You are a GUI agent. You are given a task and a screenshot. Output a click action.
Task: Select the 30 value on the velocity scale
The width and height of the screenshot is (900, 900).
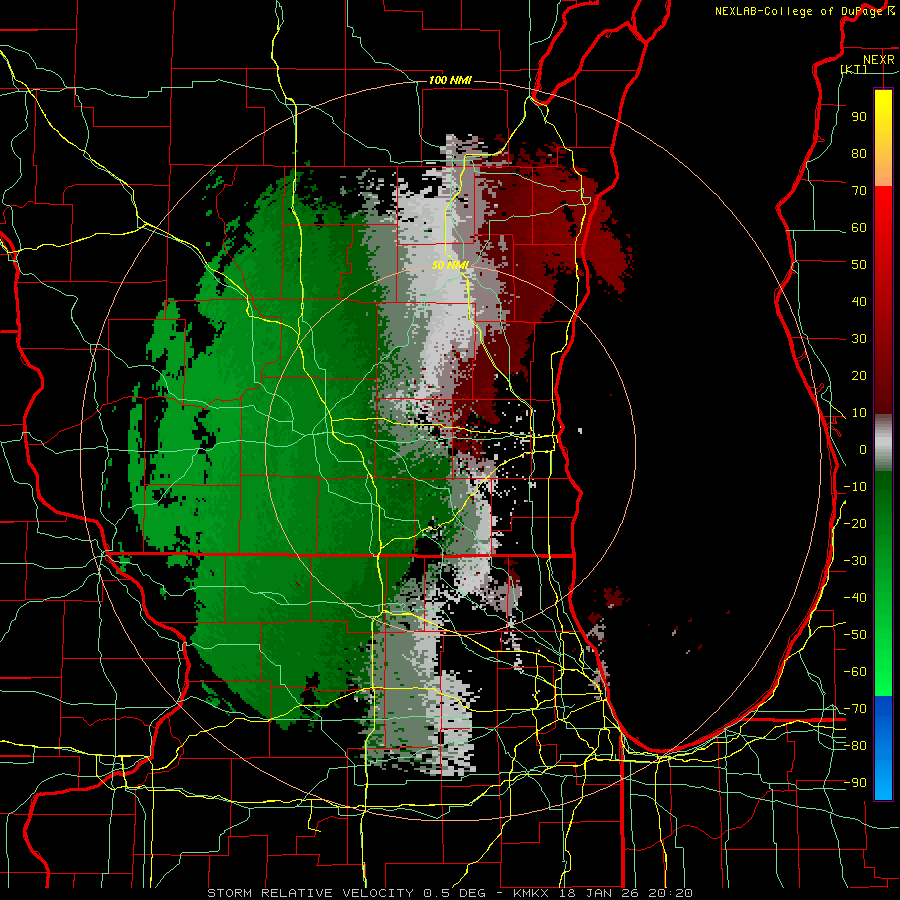pos(859,339)
